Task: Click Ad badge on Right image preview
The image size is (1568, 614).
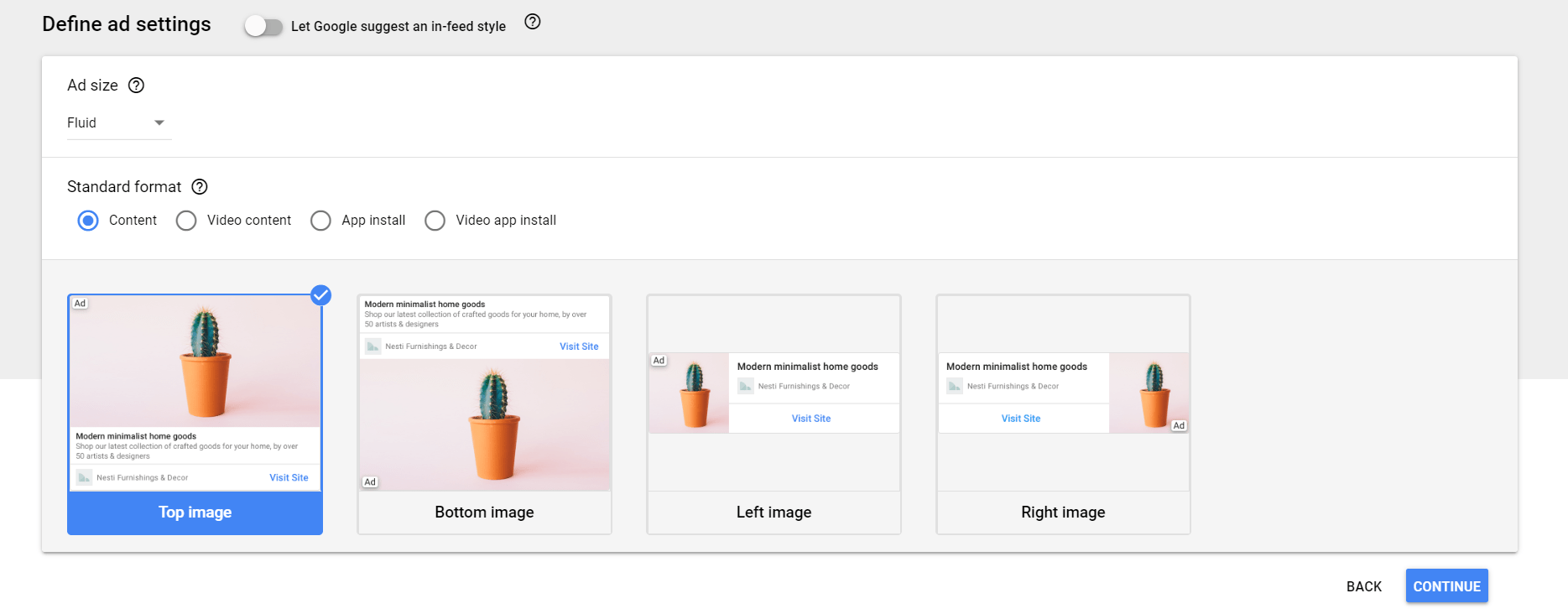Action: point(1179,426)
